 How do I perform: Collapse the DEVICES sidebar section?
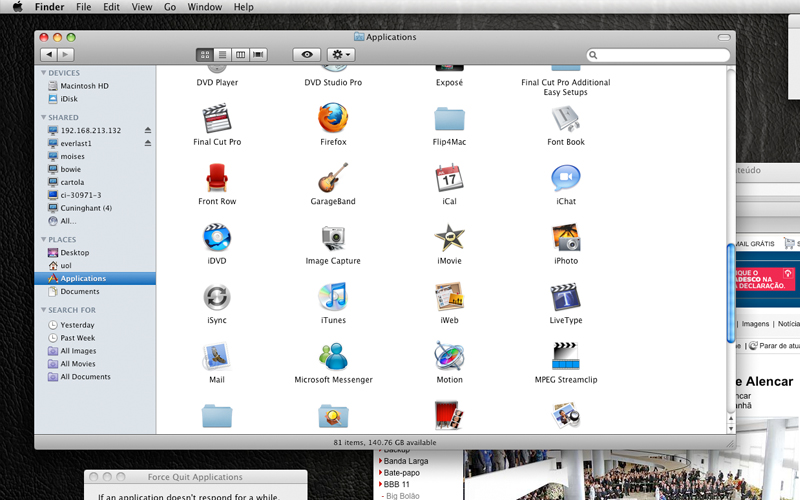[43, 73]
